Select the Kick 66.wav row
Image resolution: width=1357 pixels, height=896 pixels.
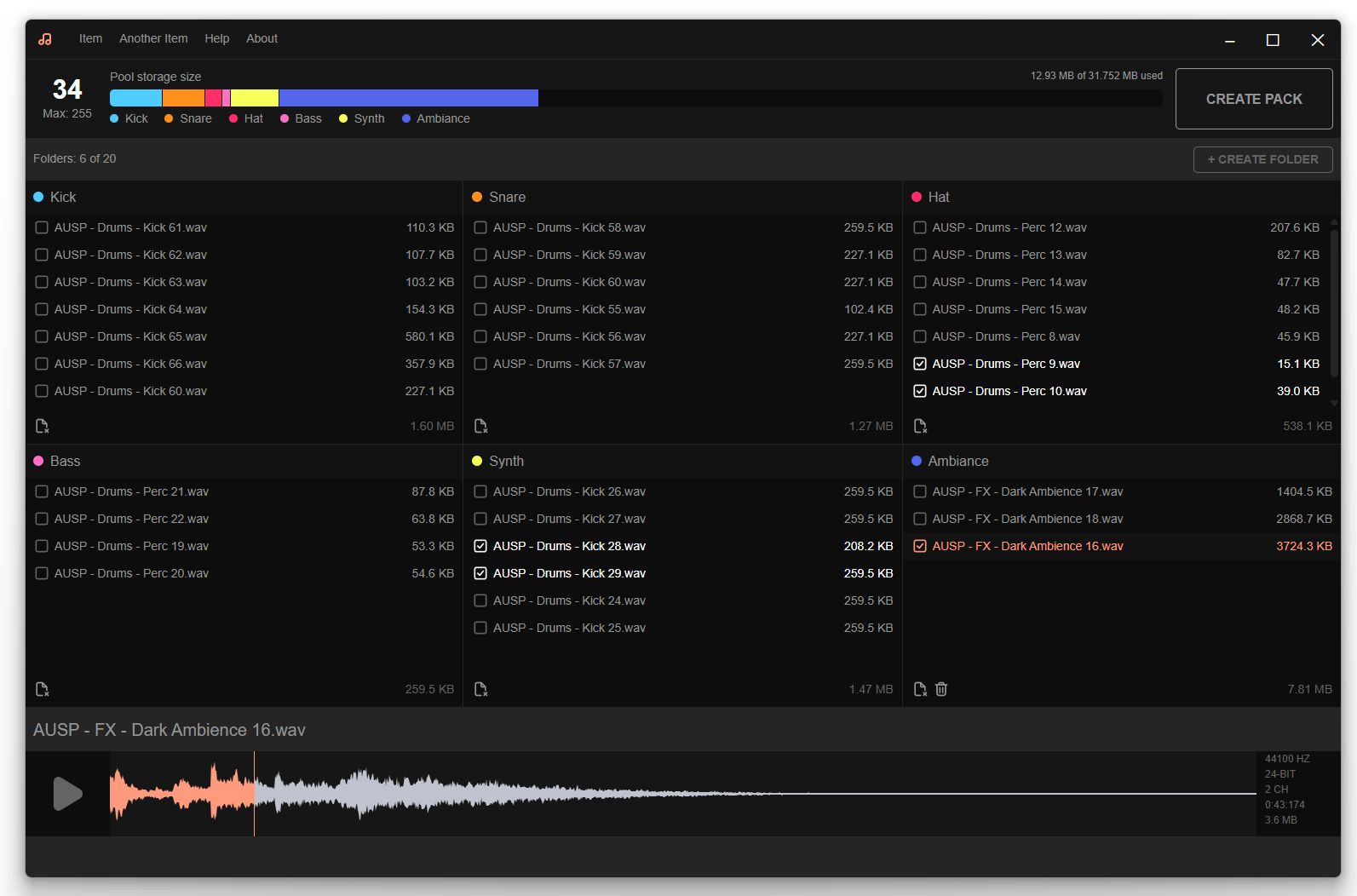tap(244, 364)
